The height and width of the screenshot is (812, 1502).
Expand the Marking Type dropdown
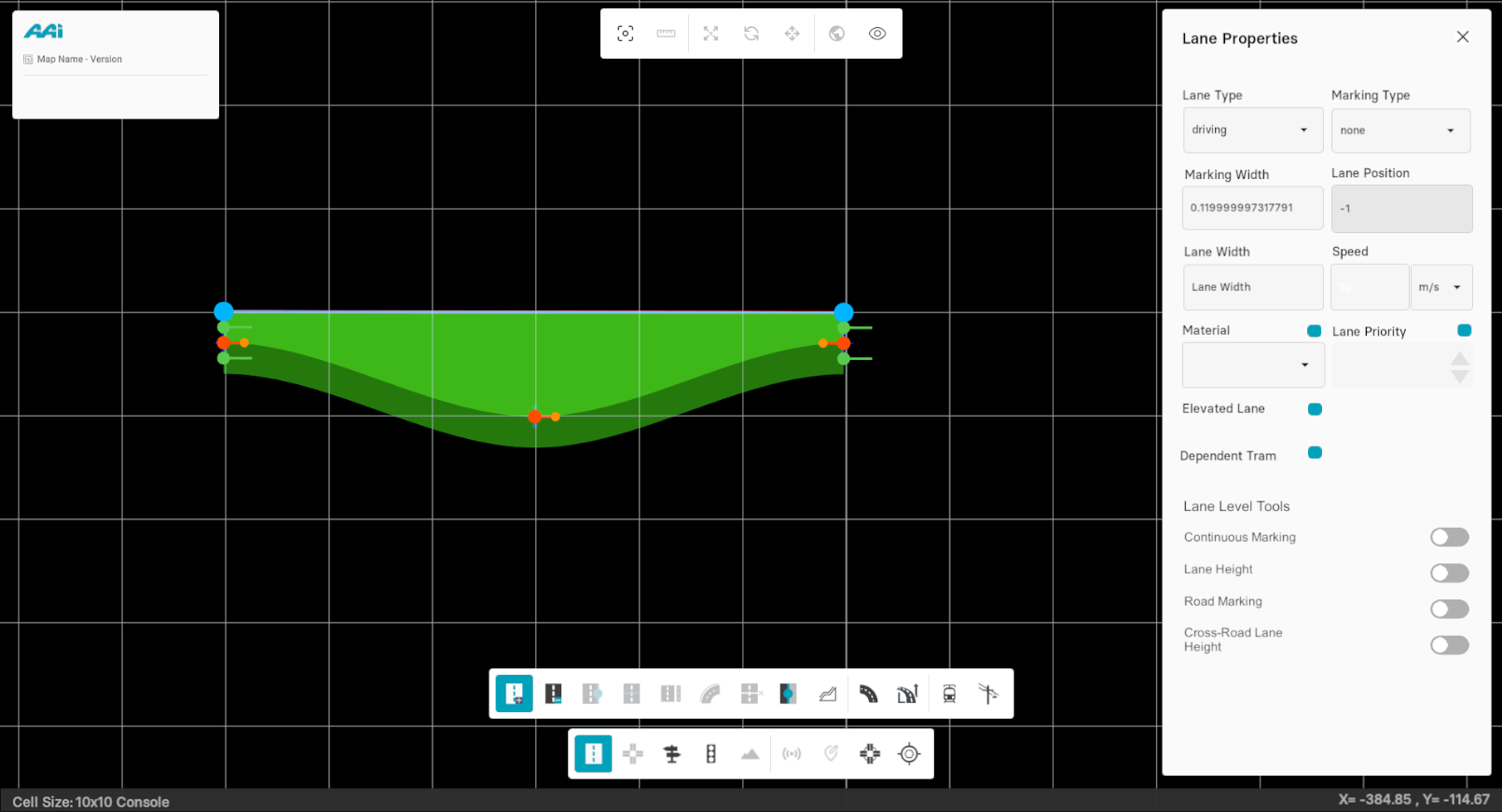coord(1399,131)
